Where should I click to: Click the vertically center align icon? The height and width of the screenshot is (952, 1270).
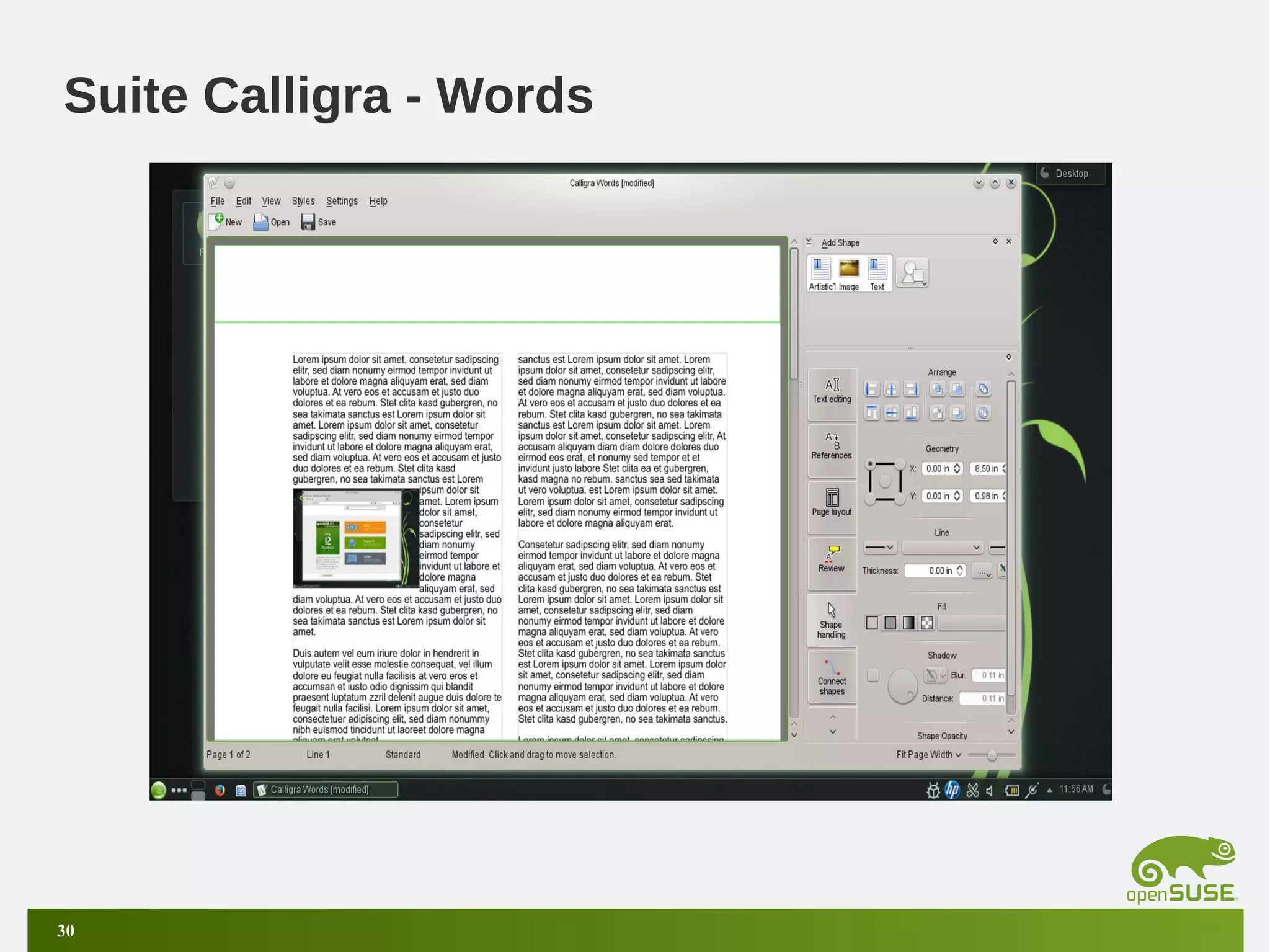[x=892, y=413]
